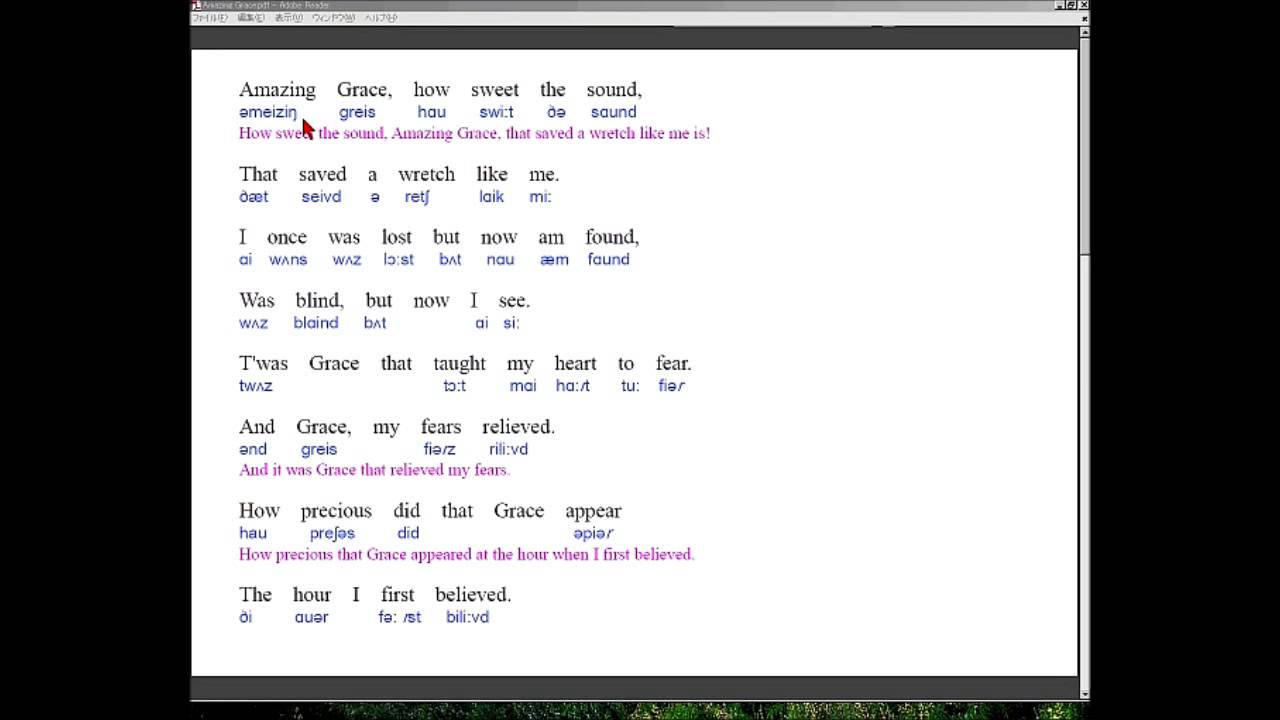Click the word "T'was"
The image size is (1280, 720).
point(263,363)
